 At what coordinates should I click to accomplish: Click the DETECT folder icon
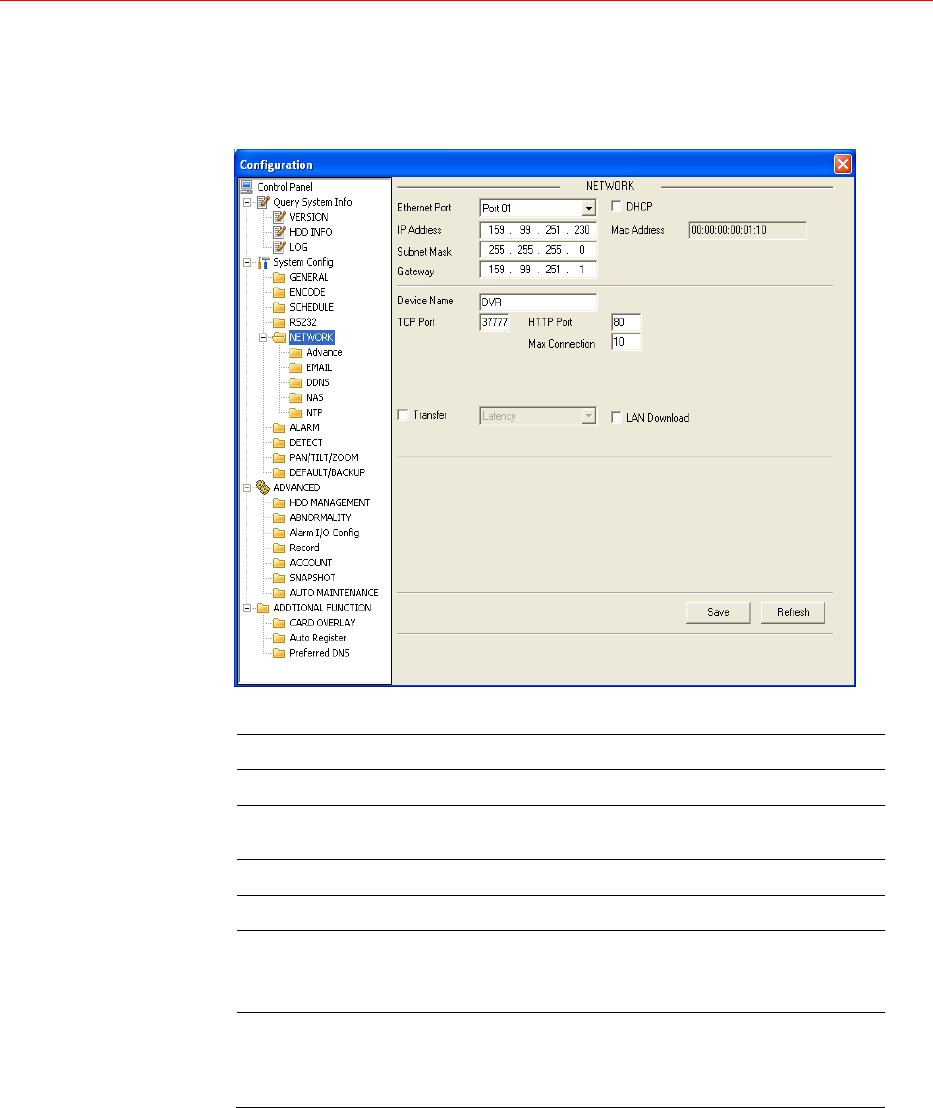279,442
